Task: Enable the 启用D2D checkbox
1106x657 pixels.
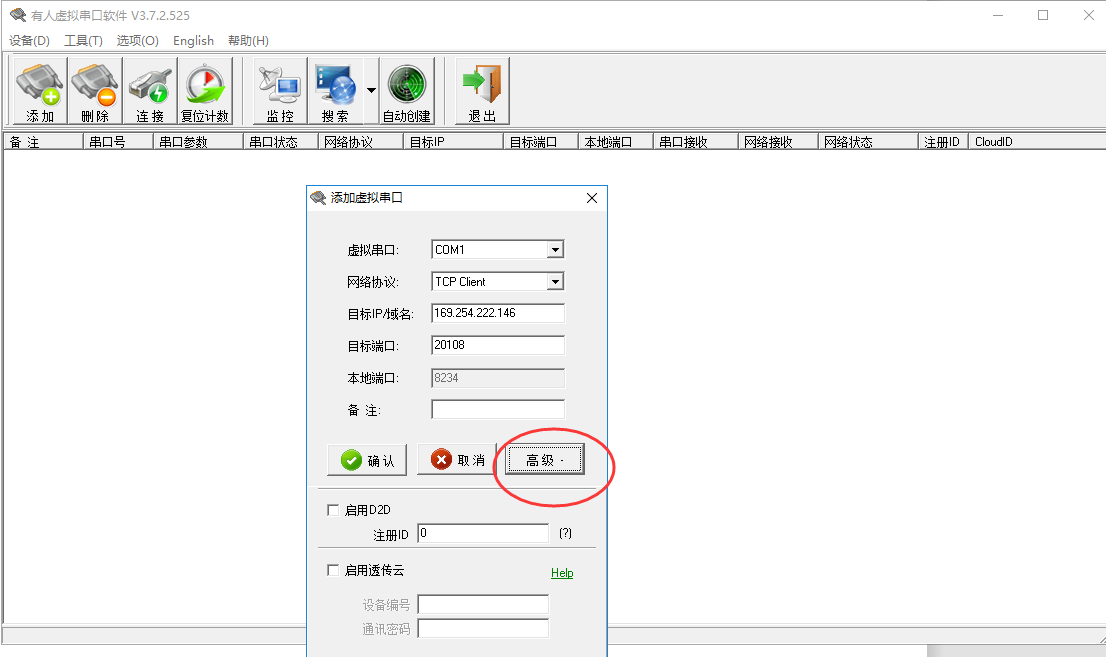Action: click(x=333, y=510)
